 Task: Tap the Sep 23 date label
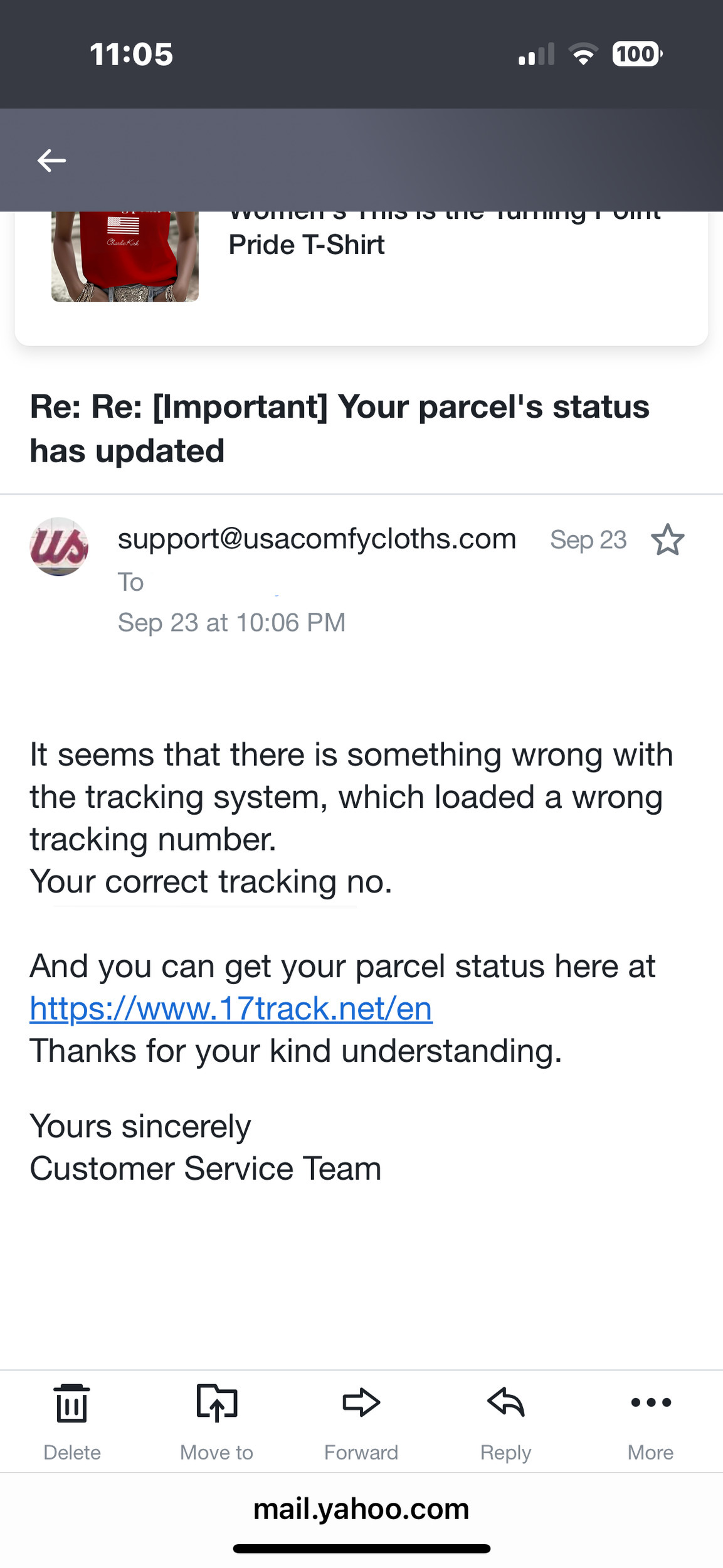pyautogui.click(x=588, y=540)
